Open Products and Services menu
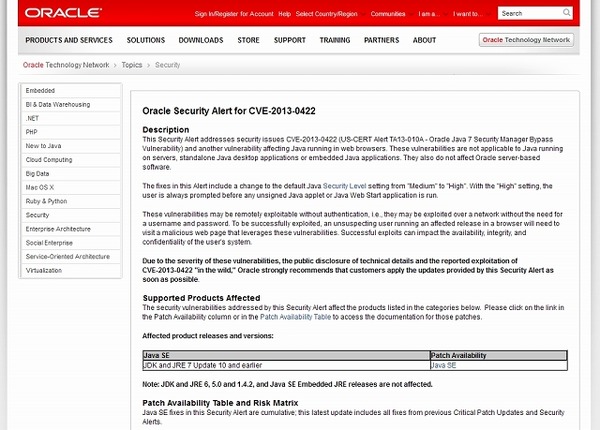This screenshot has width=600, height=430. (x=67, y=40)
